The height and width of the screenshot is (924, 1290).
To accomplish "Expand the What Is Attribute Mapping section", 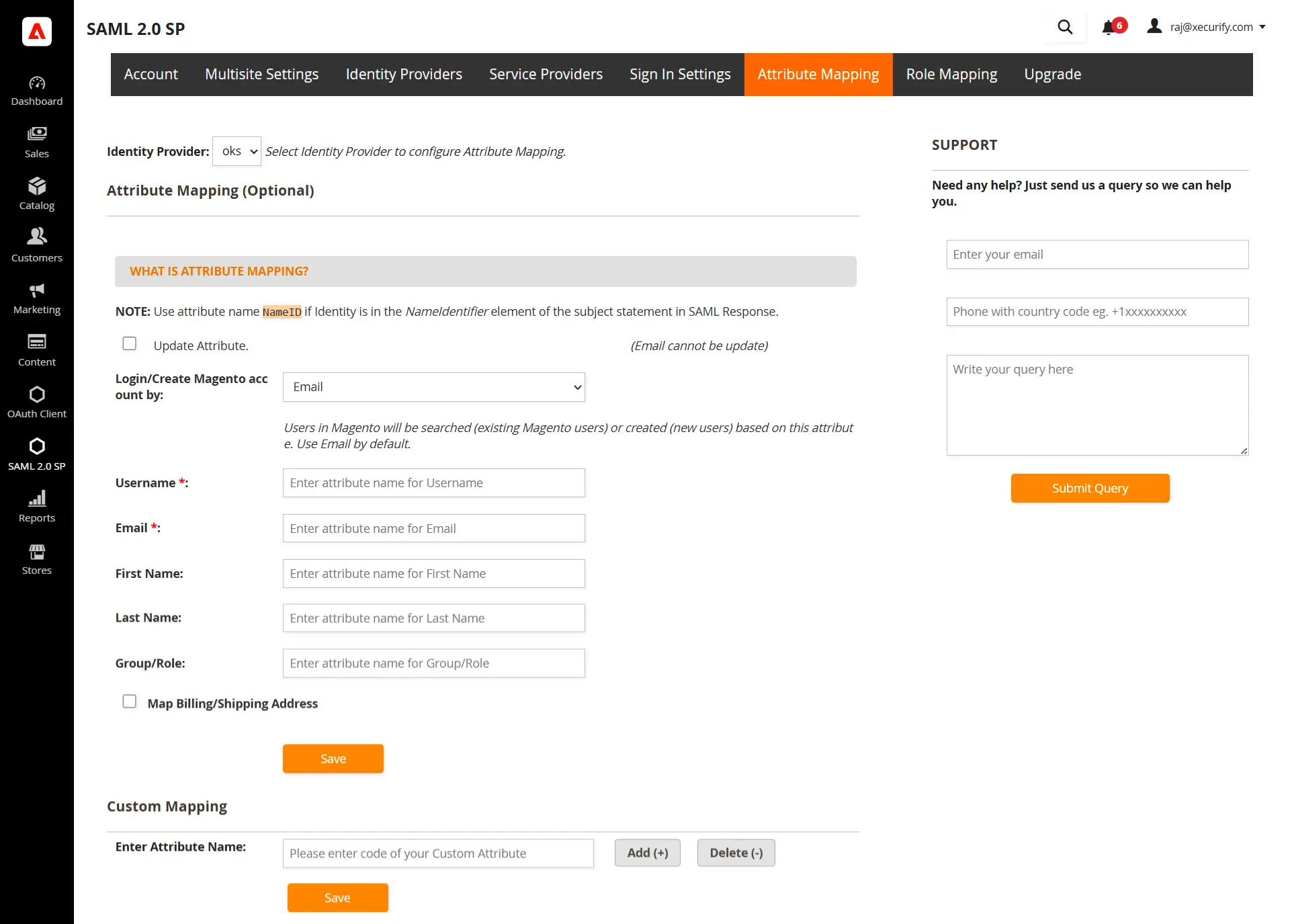I will click(x=486, y=271).
